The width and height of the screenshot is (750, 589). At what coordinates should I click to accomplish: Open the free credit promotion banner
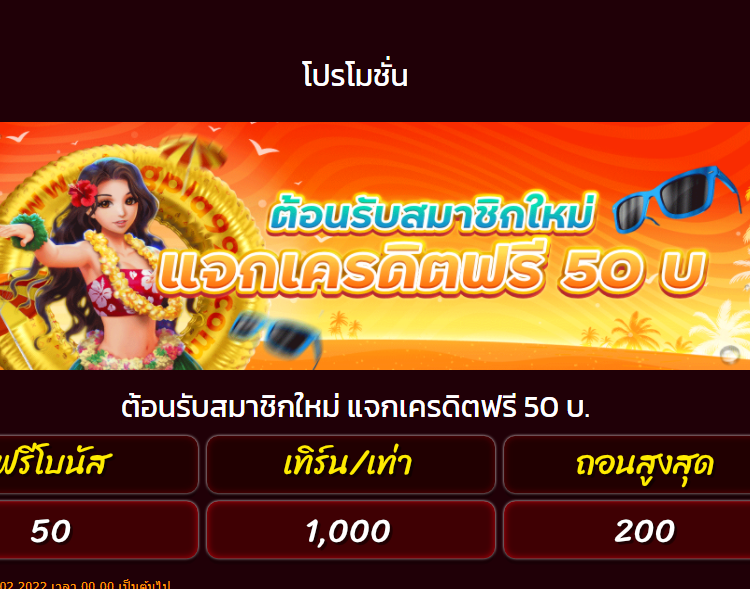point(375,246)
